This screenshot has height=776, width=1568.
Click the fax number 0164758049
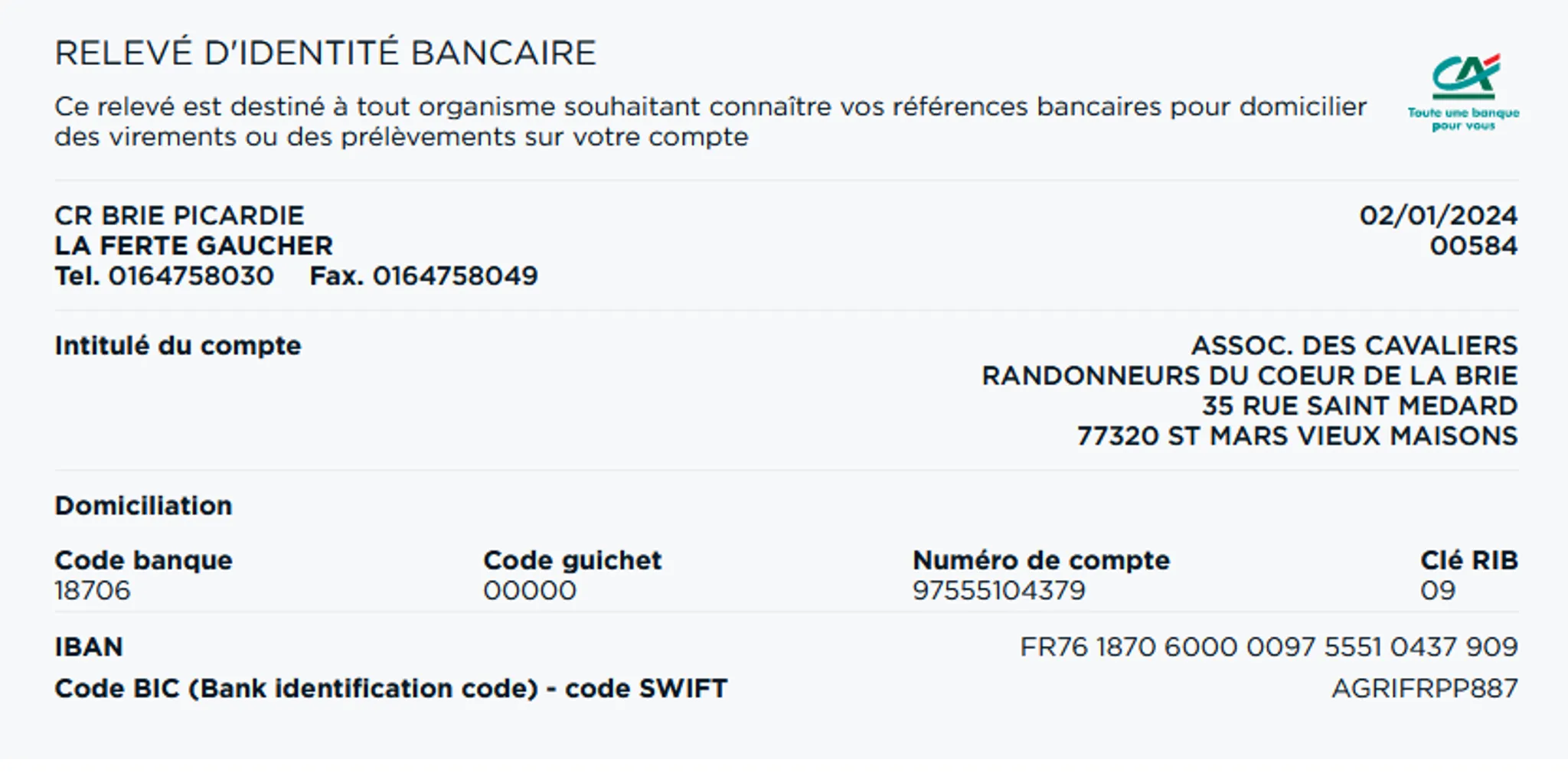tap(455, 276)
